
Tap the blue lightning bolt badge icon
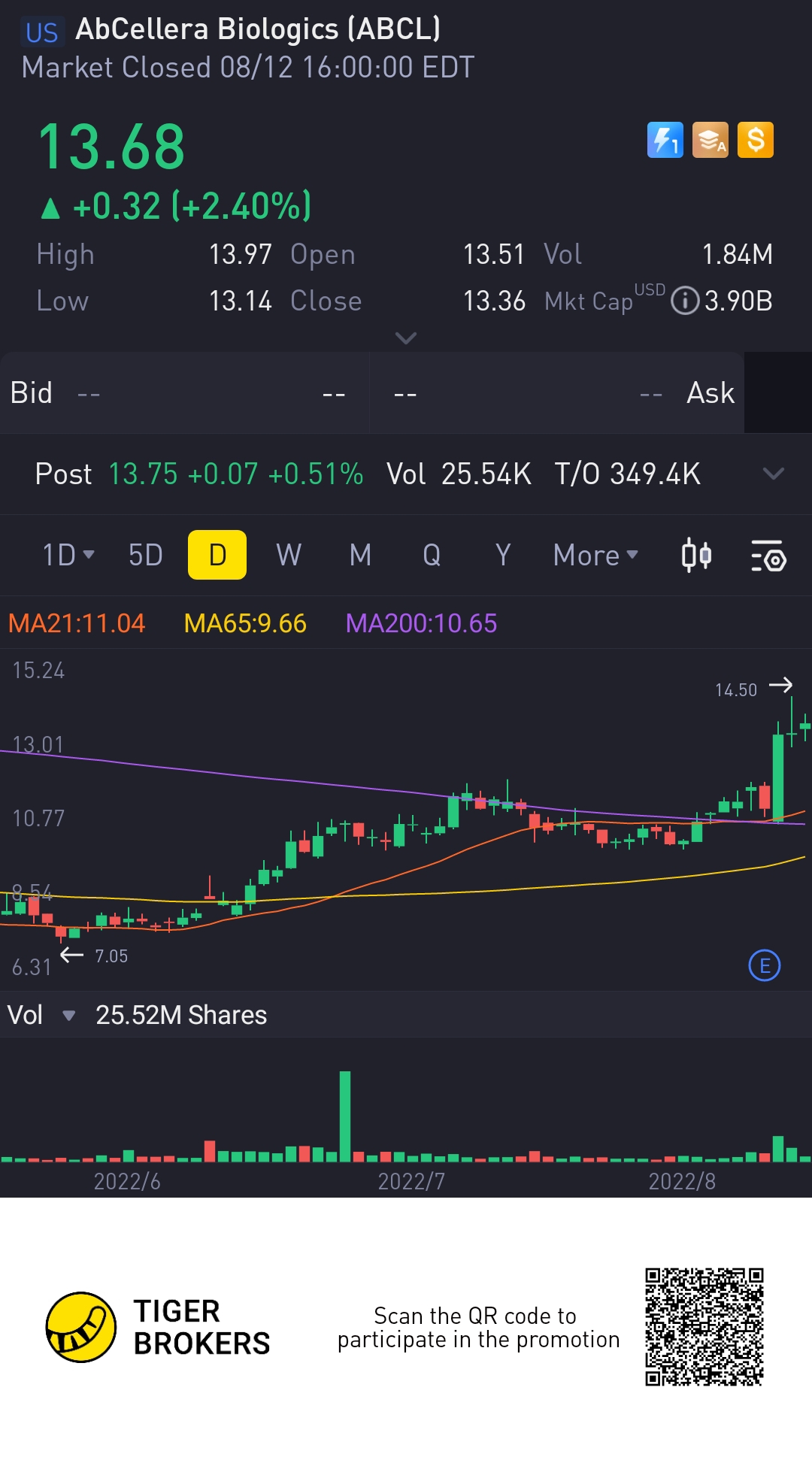(x=665, y=140)
